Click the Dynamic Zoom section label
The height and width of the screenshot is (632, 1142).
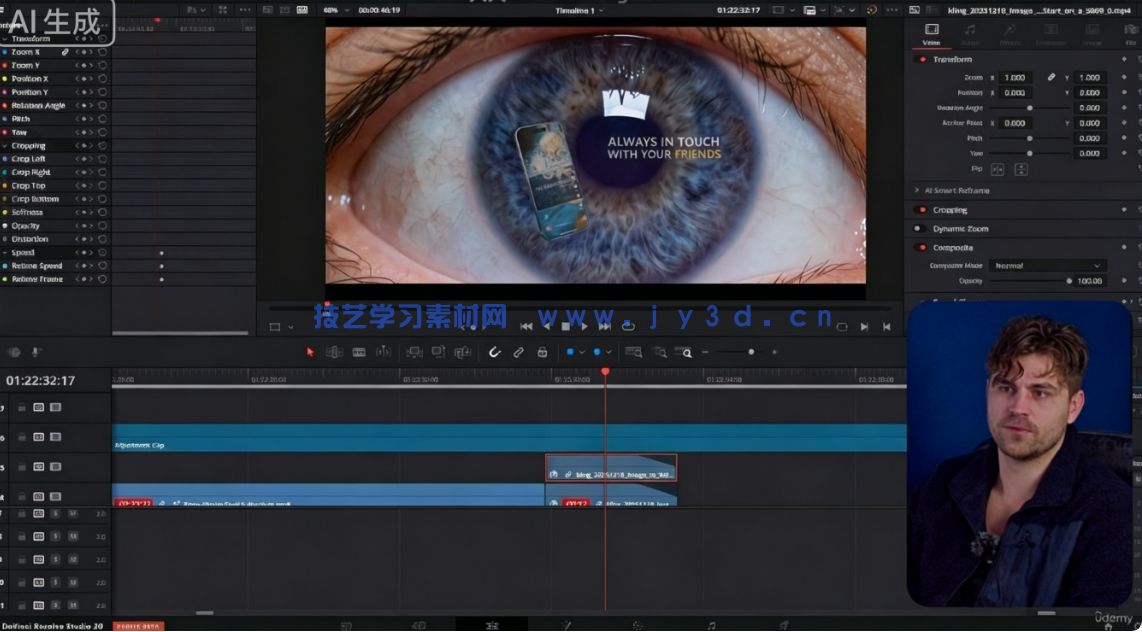960,228
